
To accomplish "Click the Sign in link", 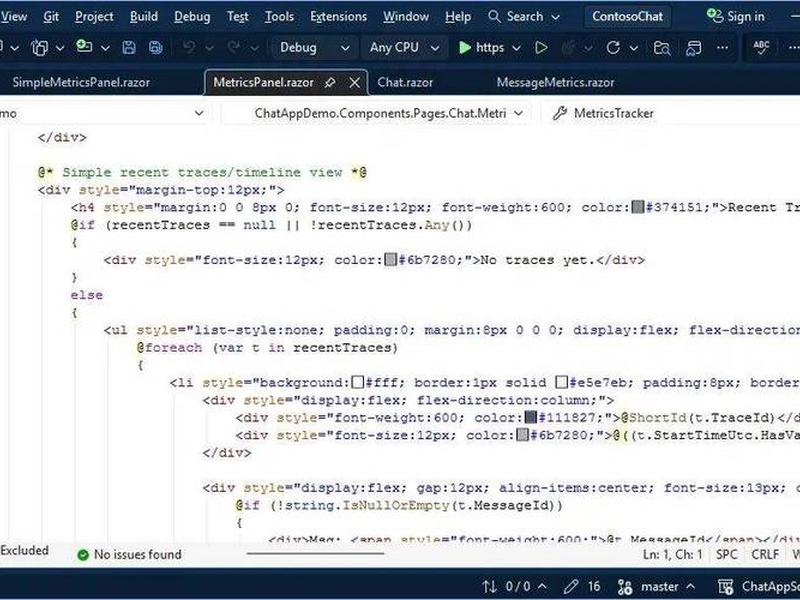I will [x=745, y=17].
